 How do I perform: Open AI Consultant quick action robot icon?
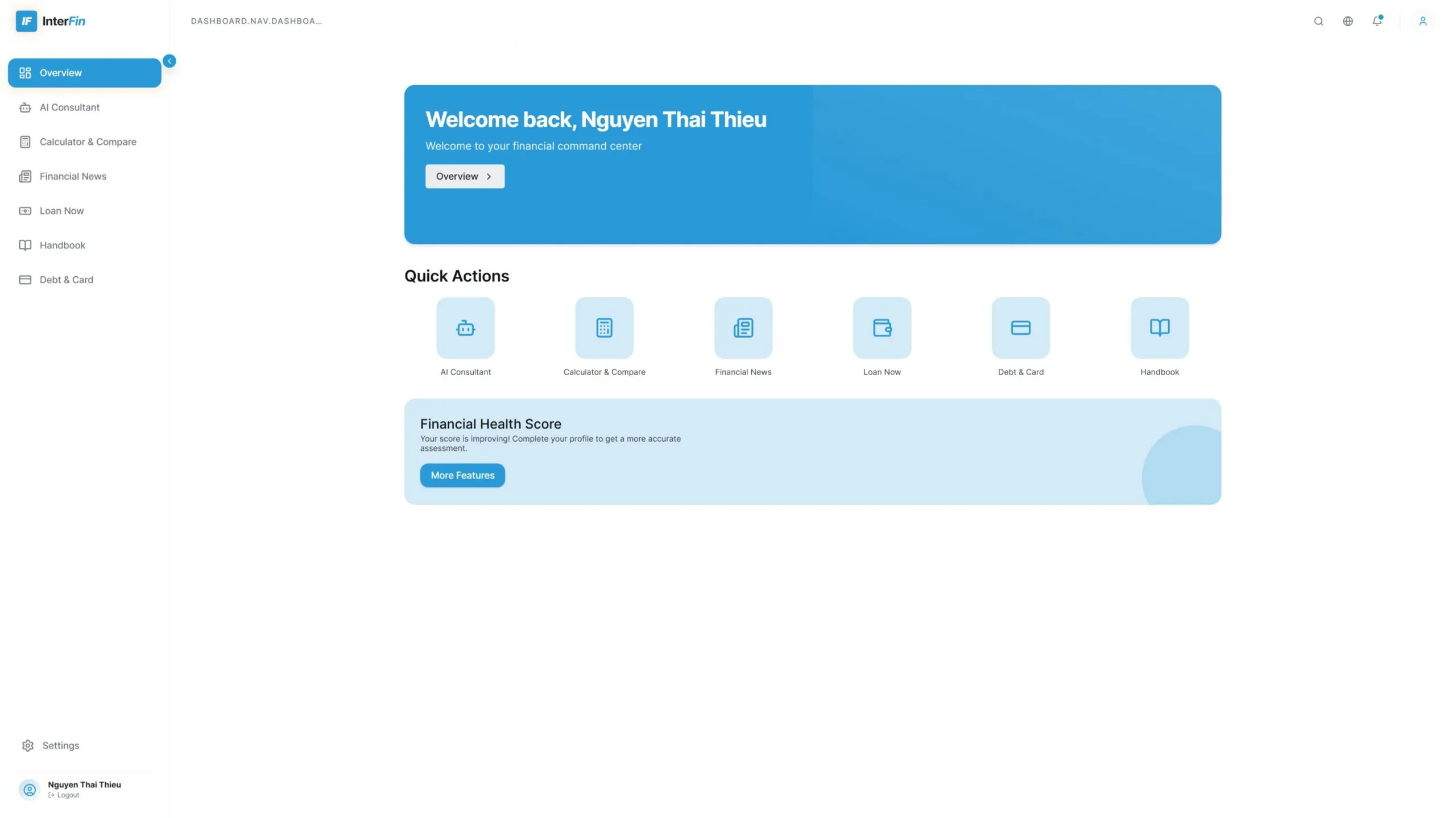(x=465, y=328)
